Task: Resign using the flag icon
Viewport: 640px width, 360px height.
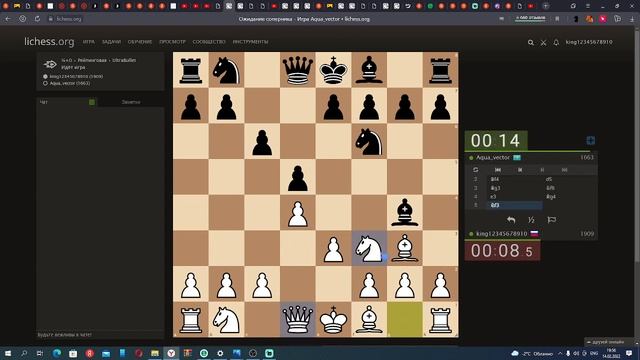Action: tap(551, 220)
